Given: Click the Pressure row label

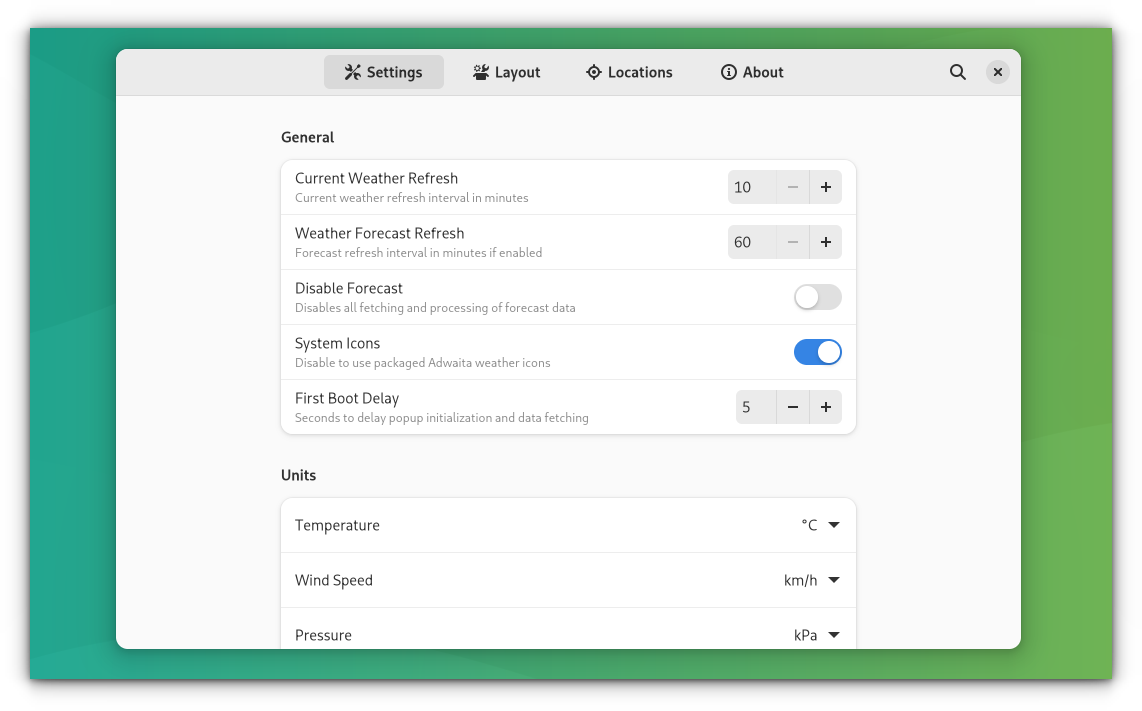Looking at the screenshot, I should pos(323,635).
